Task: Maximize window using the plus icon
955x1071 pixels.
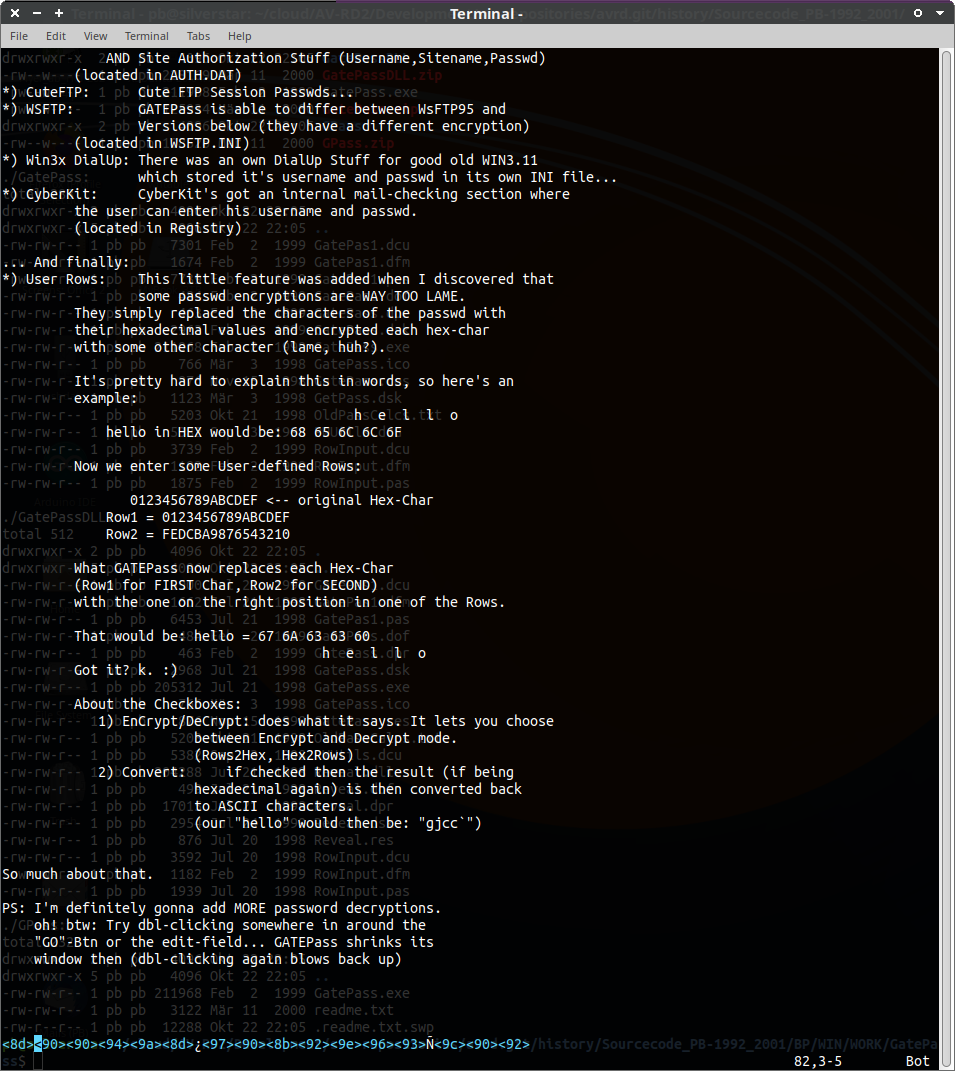Action: pos(59,13)
